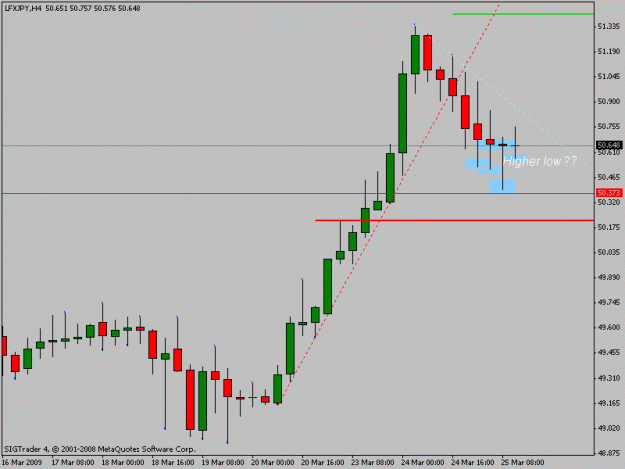Click the 18 Mar 16:00 time label
Screen dimensions: 625x469
[173, 463]
